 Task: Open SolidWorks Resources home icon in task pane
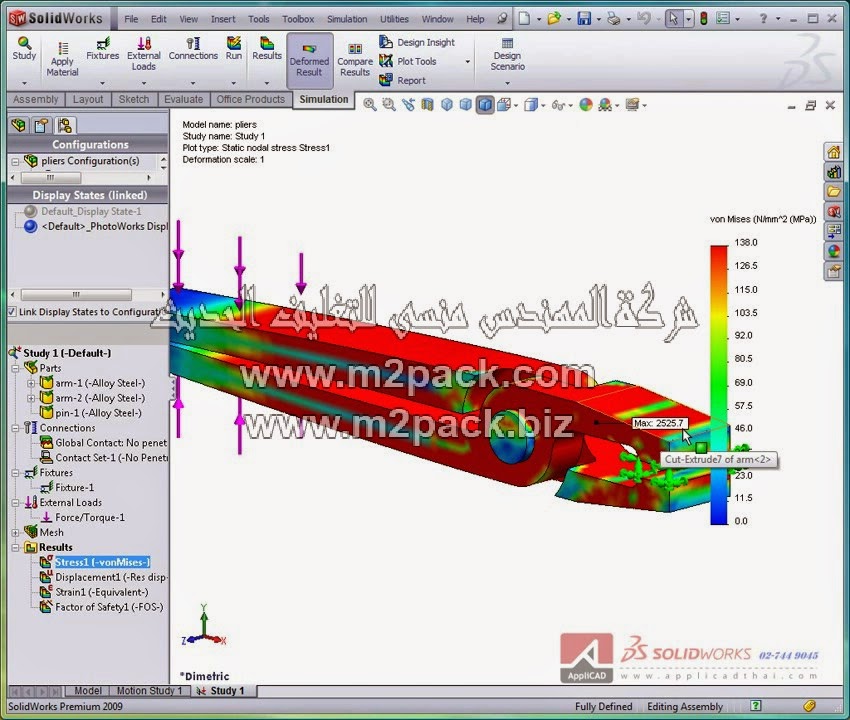coord(834,152)
